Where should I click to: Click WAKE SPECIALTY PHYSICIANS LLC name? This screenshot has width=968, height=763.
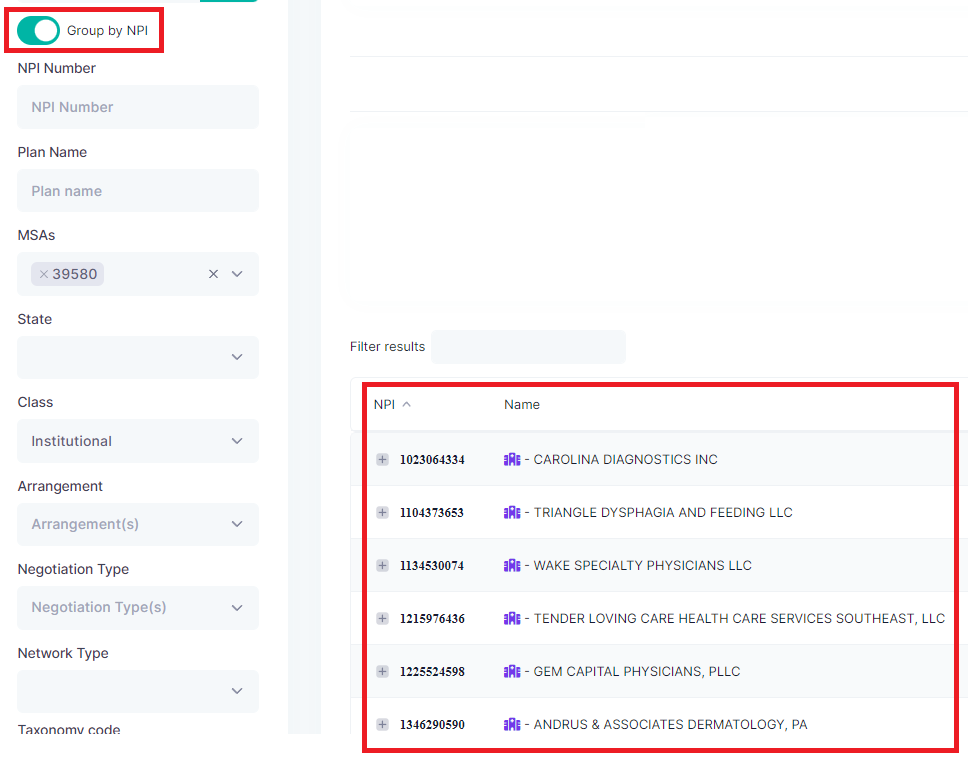643,565
